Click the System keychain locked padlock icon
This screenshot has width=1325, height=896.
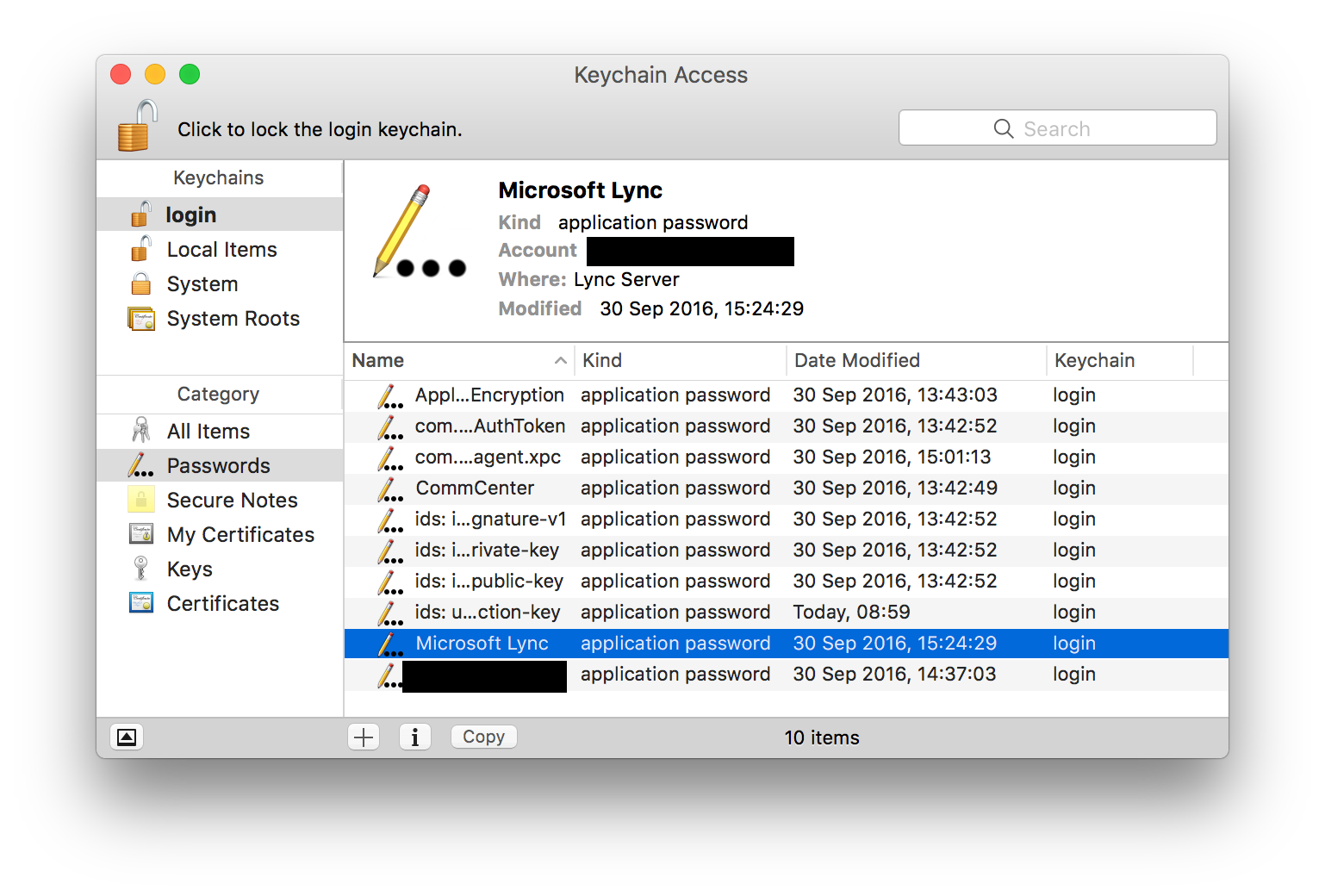tap(141, 283)
